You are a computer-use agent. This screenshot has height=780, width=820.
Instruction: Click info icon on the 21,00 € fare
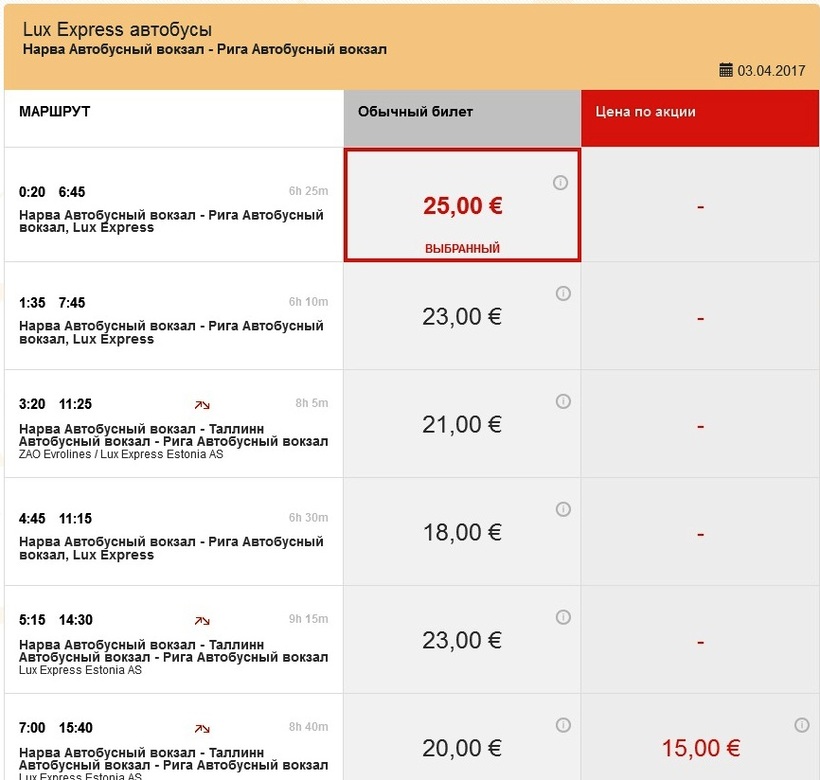563,401
